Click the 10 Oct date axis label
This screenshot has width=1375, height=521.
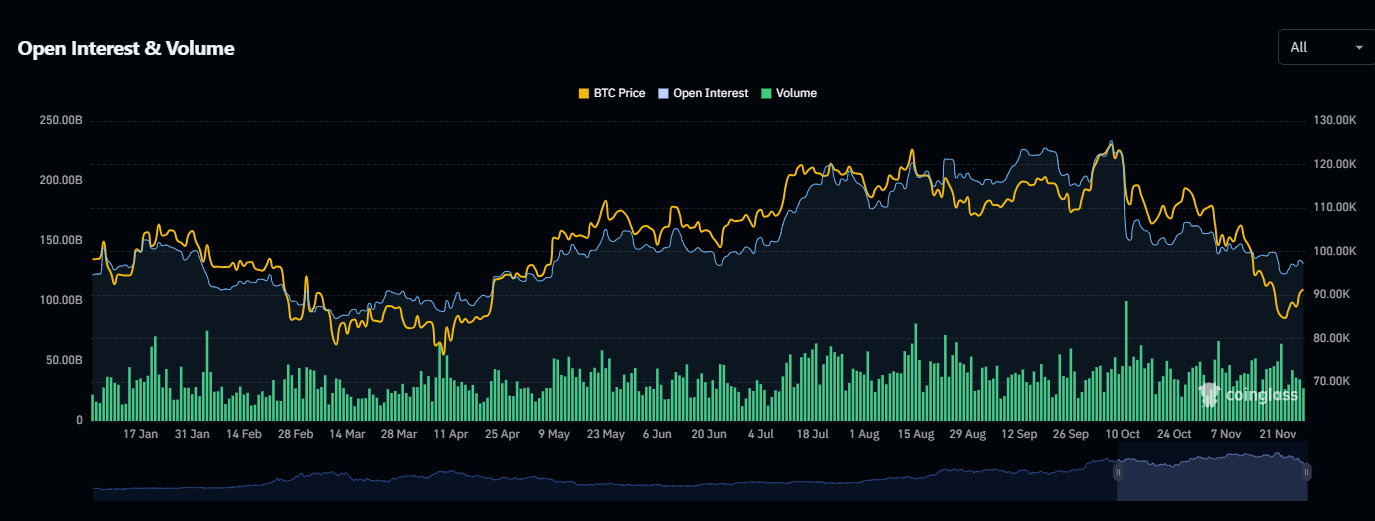(x=1122, y=434)
